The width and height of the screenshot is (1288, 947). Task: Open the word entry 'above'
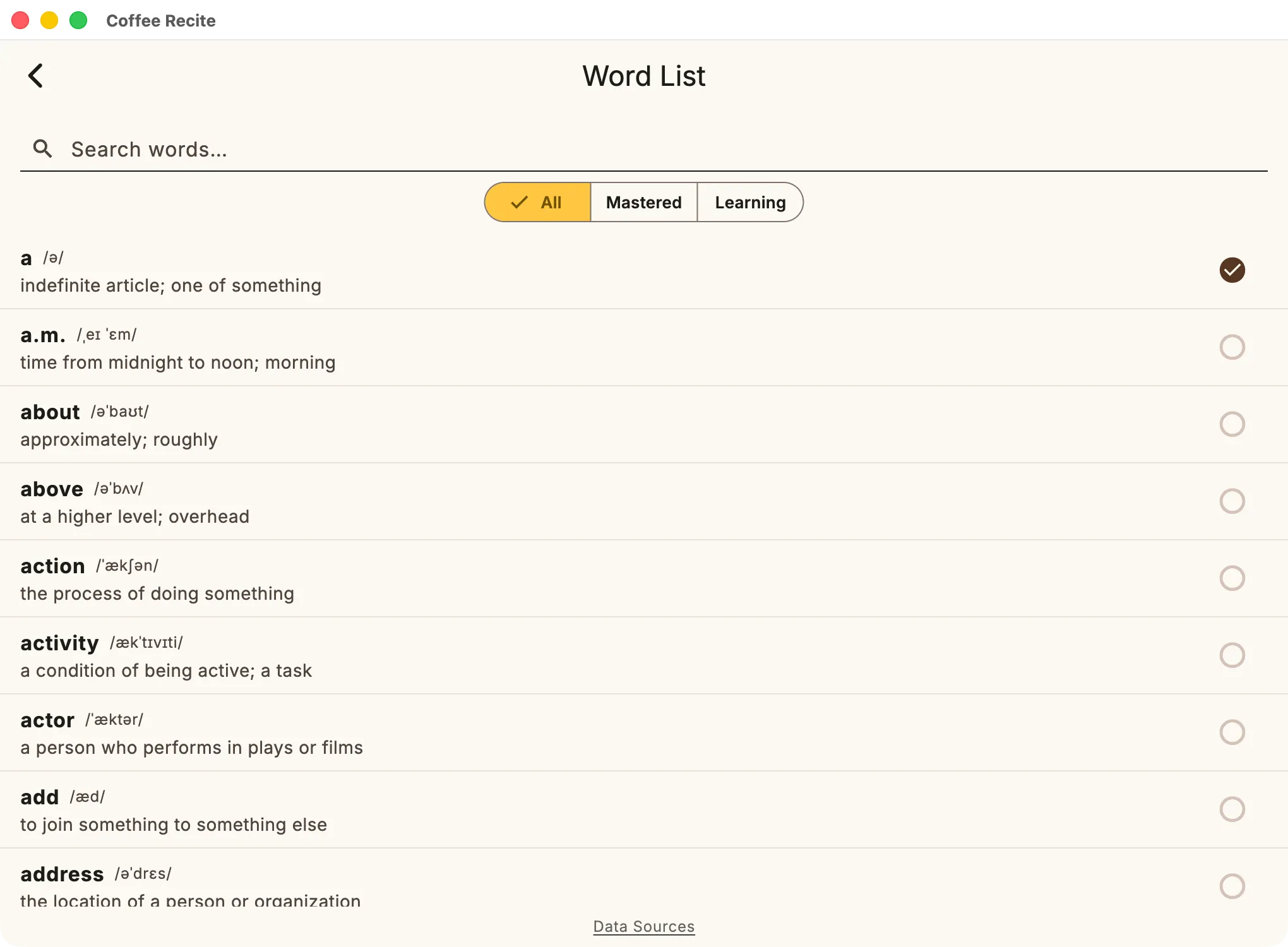(x=644, y=501)
